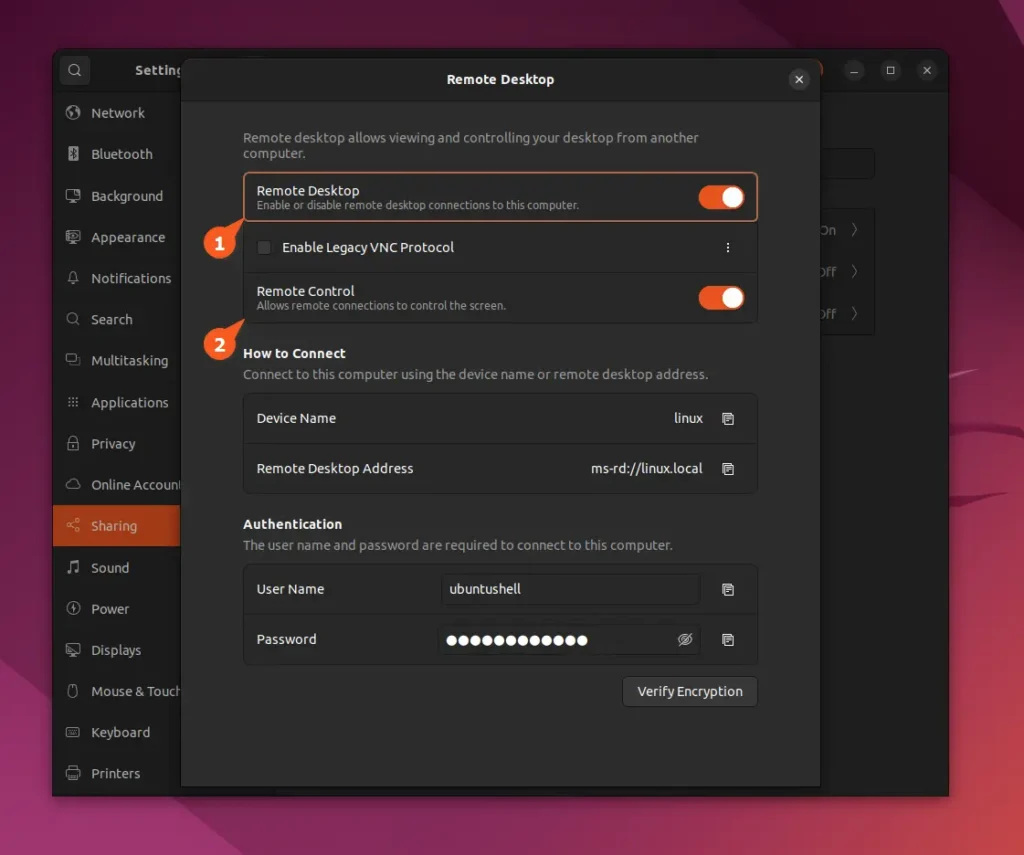Turn off the Remote Desktop switch

[721, 197]
